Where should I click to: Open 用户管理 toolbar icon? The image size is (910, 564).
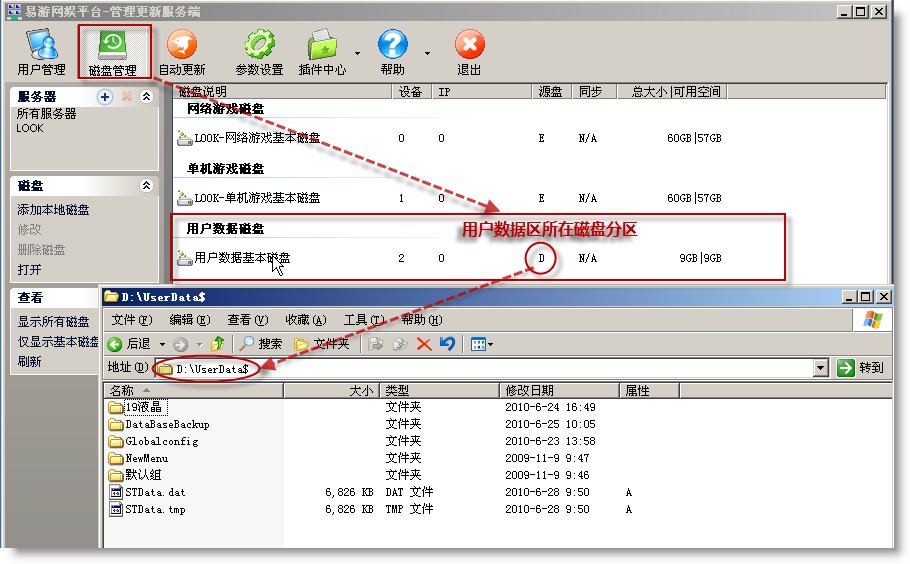(42, 52)
